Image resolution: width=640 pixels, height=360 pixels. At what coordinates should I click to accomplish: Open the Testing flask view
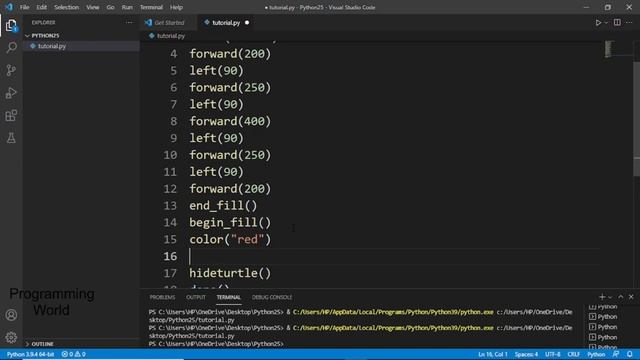coord(11,138)
